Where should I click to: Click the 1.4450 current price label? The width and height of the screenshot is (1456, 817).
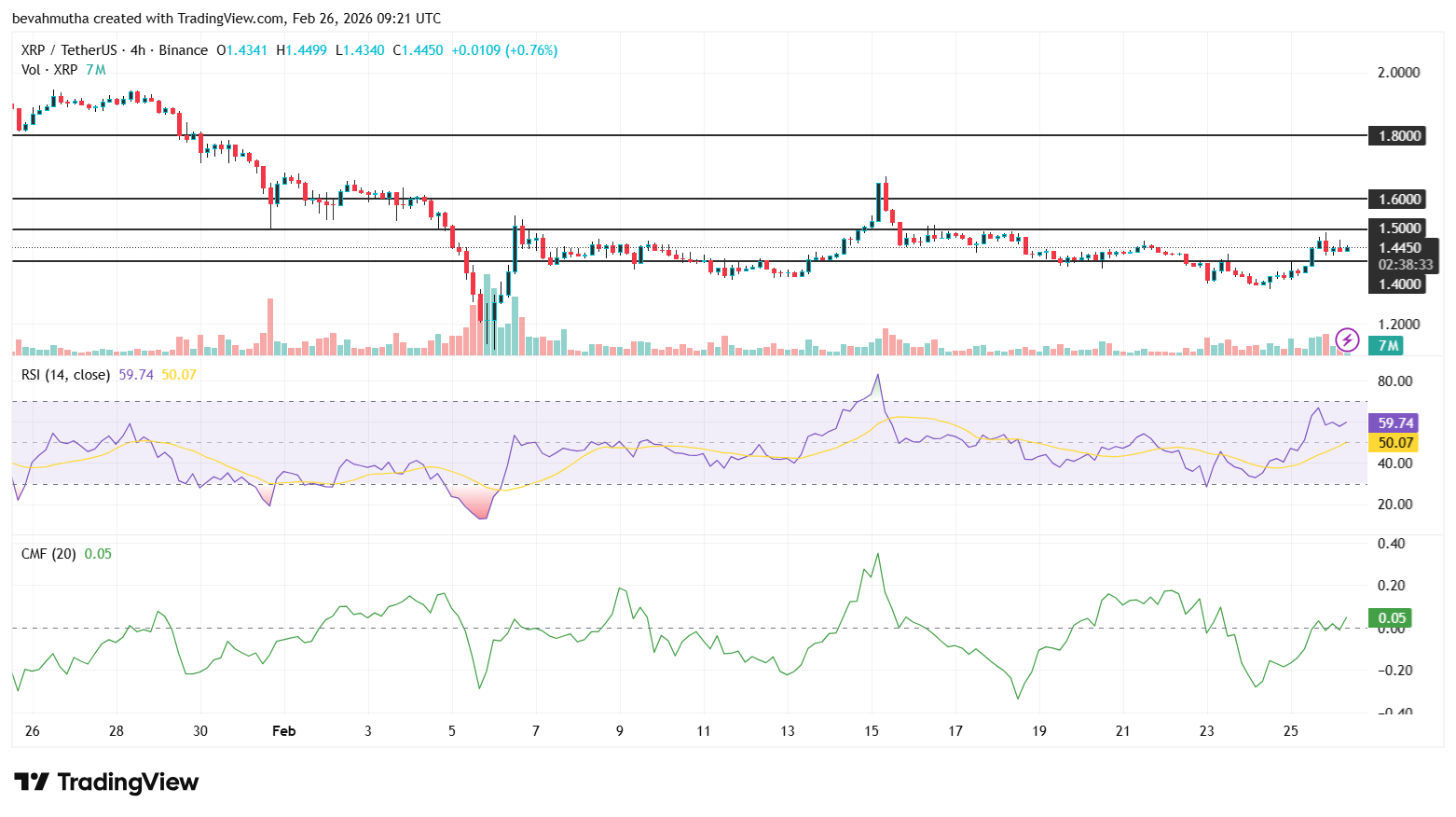[1402, 247]
